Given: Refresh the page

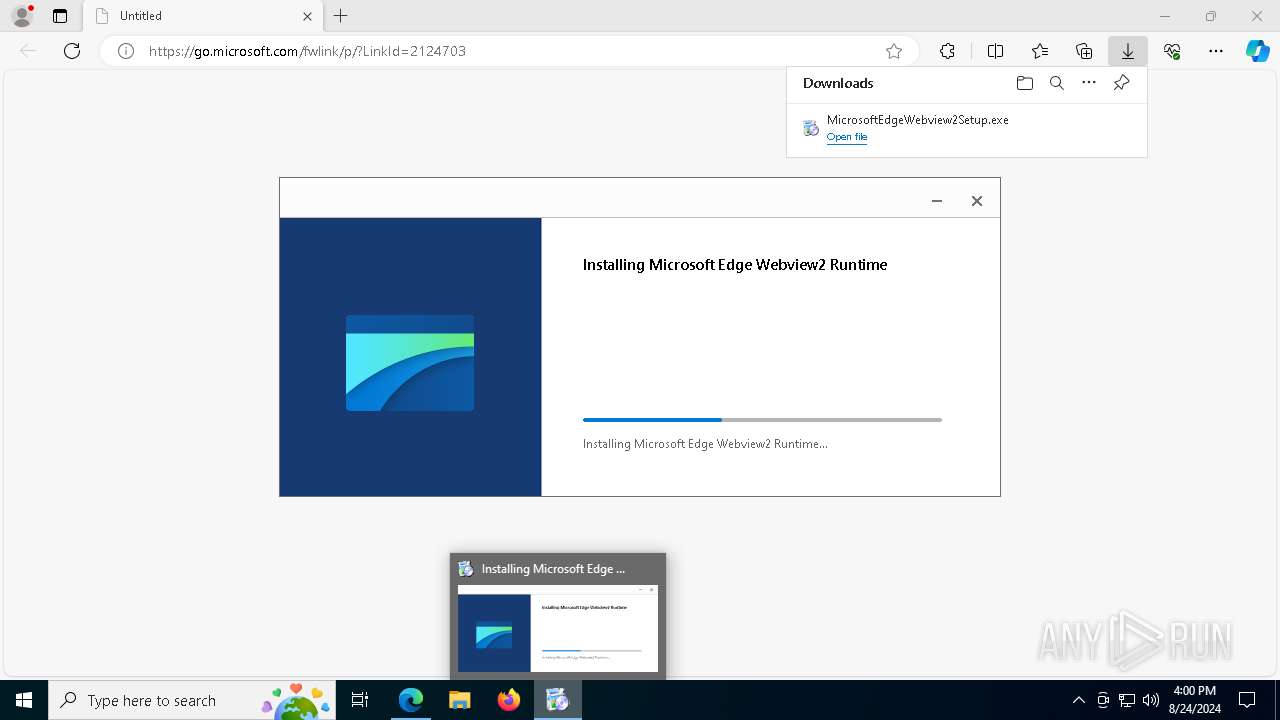Looking at the screenshot, I should [x=72, y=51].
